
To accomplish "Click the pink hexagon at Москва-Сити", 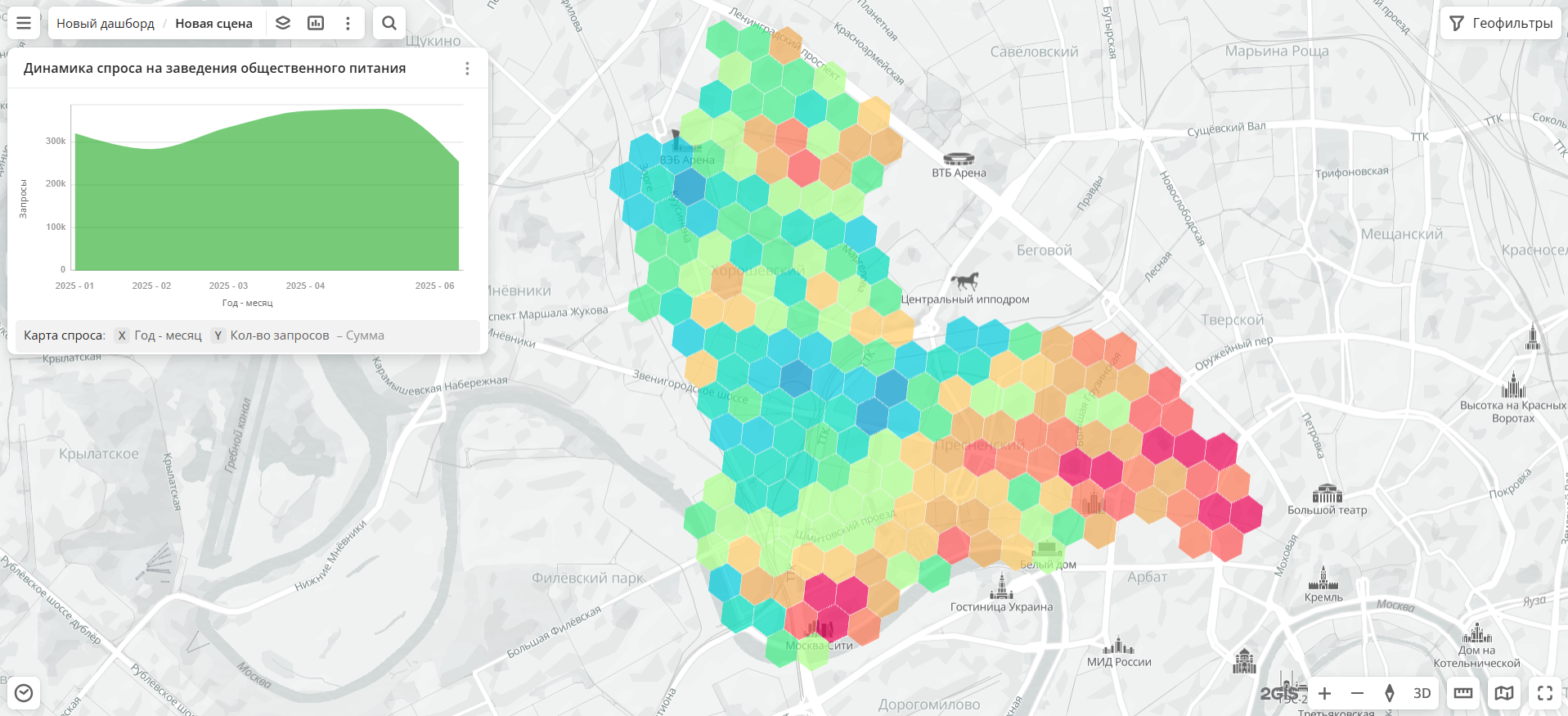I will [x=820, y=624].
